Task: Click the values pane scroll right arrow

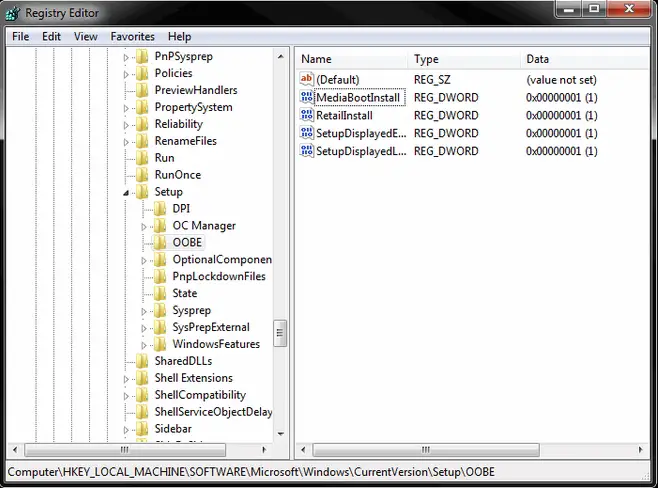Action: (x=640, y=450)
